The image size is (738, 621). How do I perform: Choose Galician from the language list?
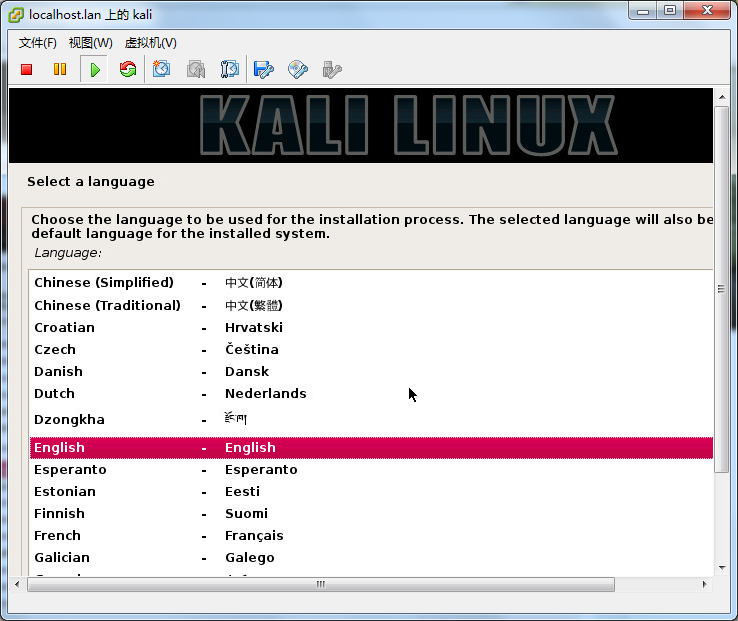371,558
